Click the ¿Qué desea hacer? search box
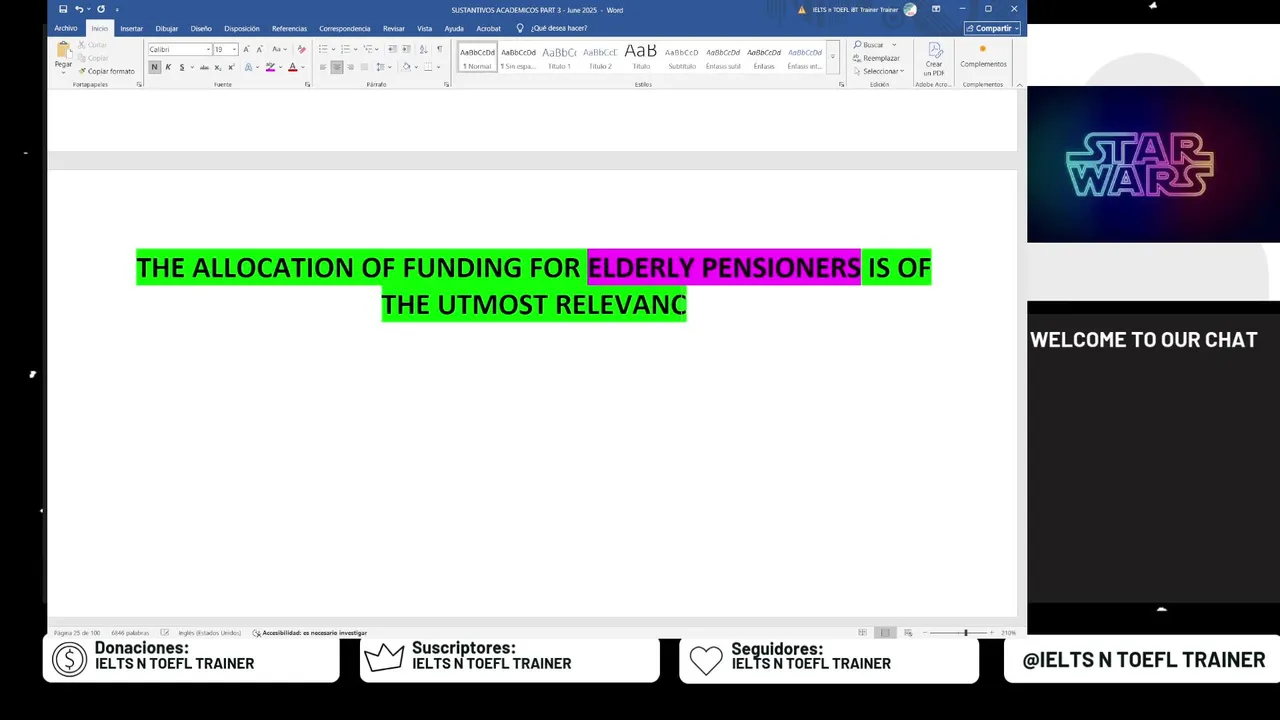Image resolution: width=1280 pixels, height=720 pixels. click(x=552, y=28)
